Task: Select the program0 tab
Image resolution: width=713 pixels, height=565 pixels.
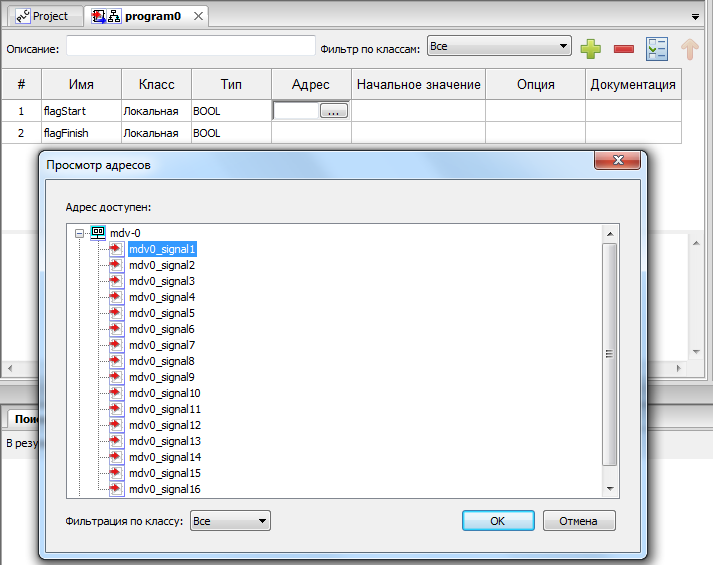Action: [145, 16]
